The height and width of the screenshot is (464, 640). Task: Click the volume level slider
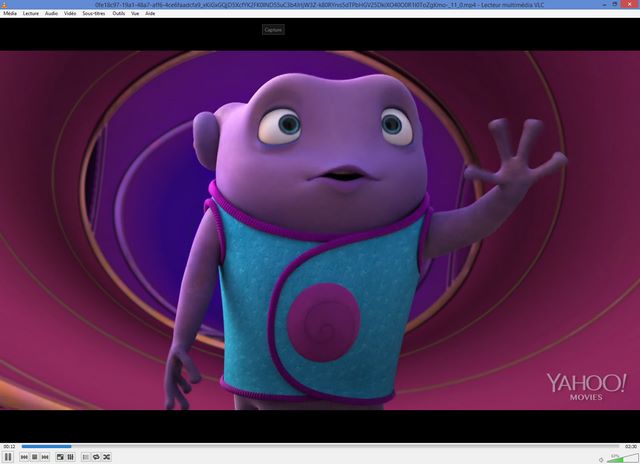point(620,457)
